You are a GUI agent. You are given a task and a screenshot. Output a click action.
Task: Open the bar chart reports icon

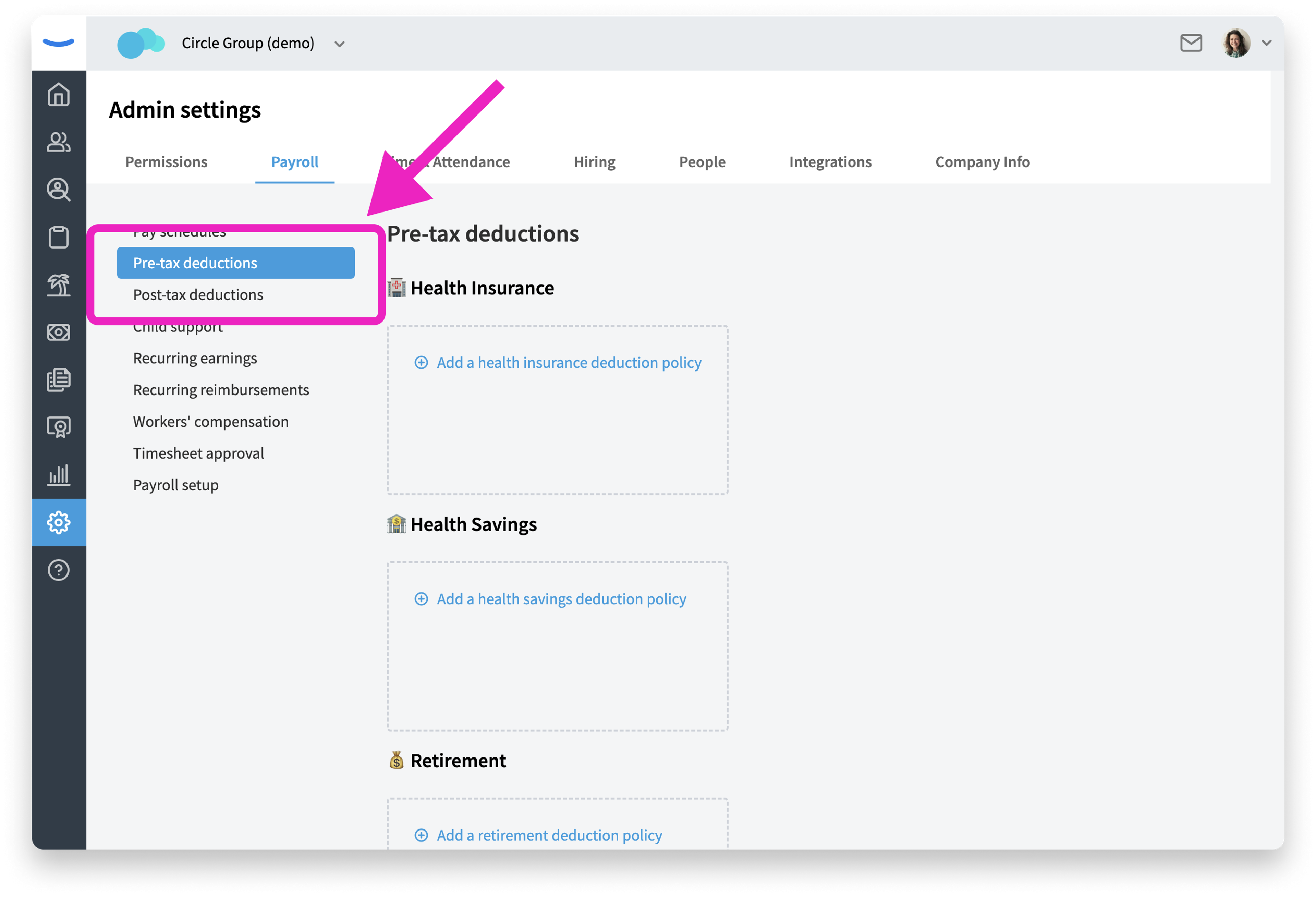[x=58, y=474]
